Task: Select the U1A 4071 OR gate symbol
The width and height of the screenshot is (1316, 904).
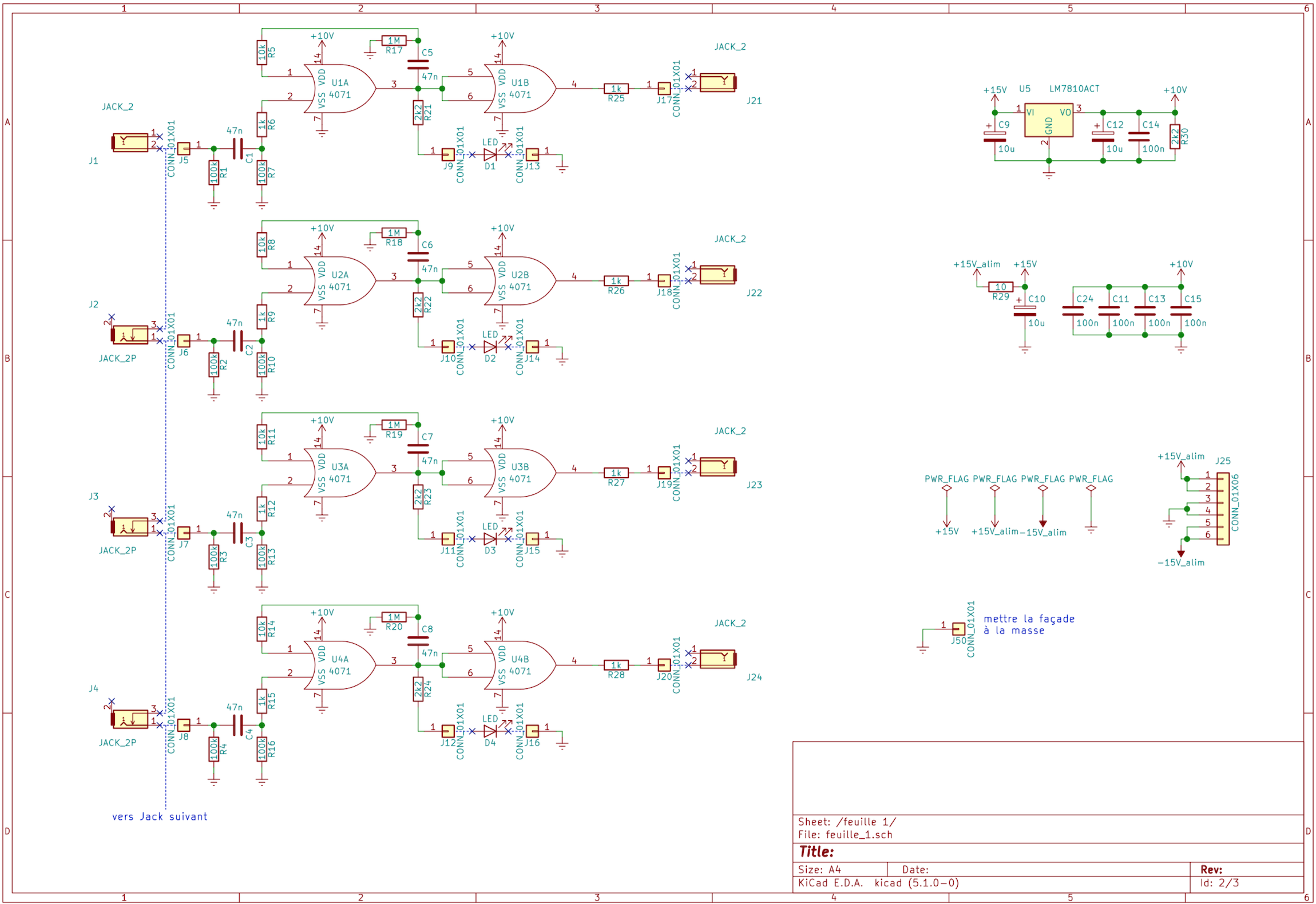Action: pyautogui.click(x=339, y=89)
